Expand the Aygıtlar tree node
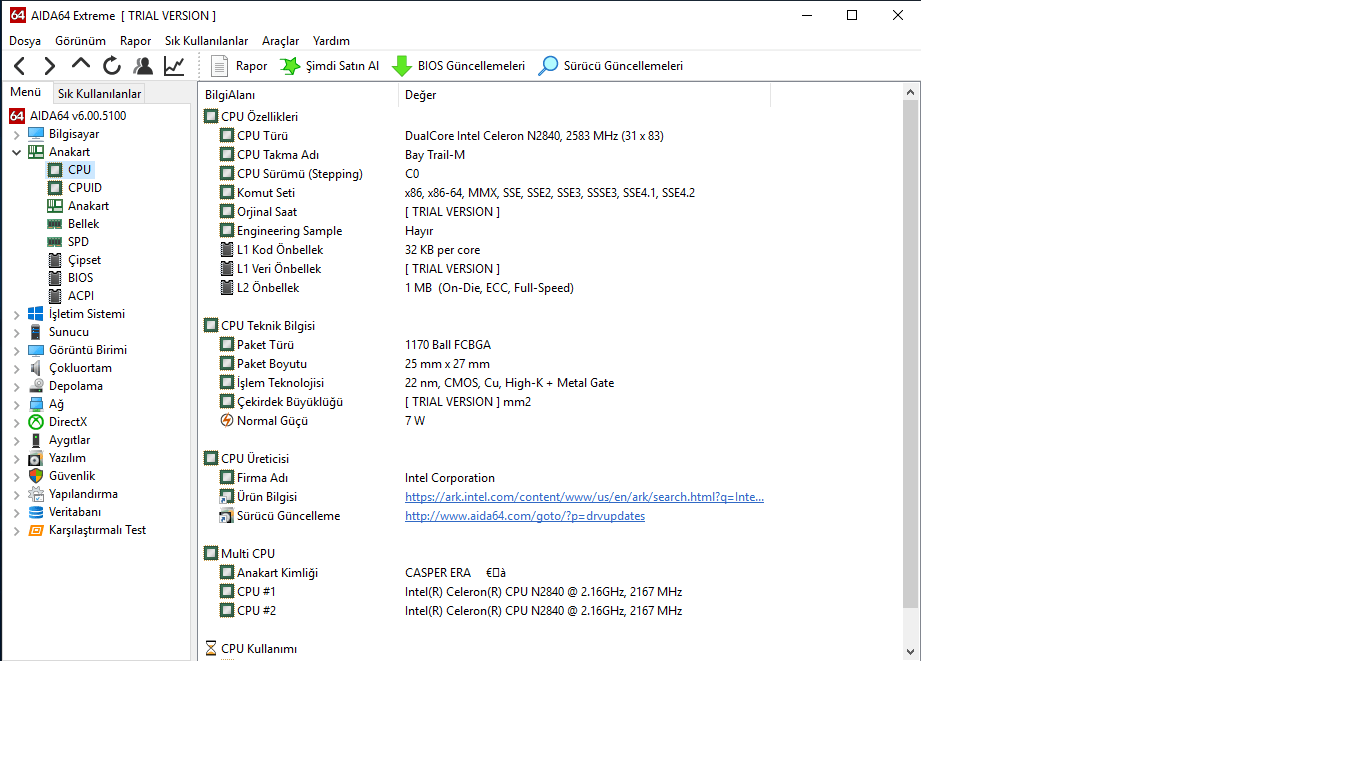The width and height of the screenshot is (1366, 768). pos(16,440)
